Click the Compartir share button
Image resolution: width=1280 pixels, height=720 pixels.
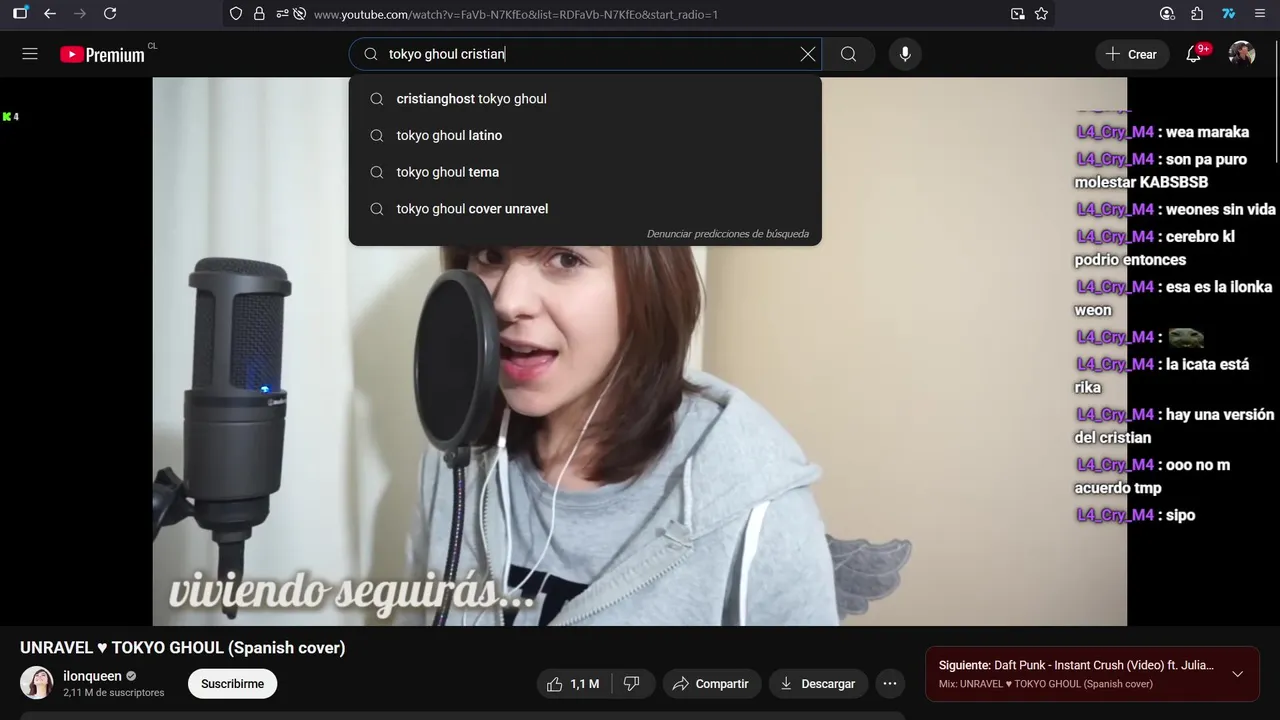click(710, 684)
